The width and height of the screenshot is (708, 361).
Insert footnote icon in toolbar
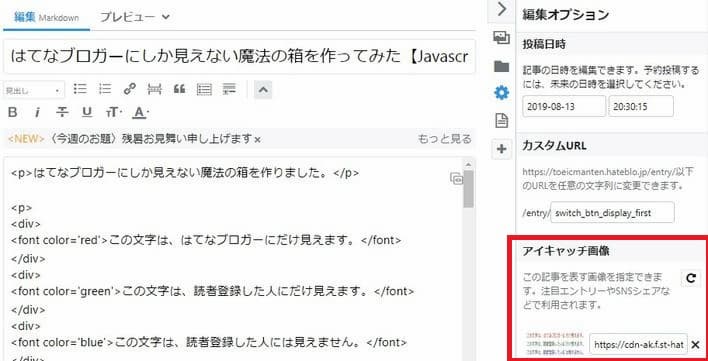click(x=229, y=89)
